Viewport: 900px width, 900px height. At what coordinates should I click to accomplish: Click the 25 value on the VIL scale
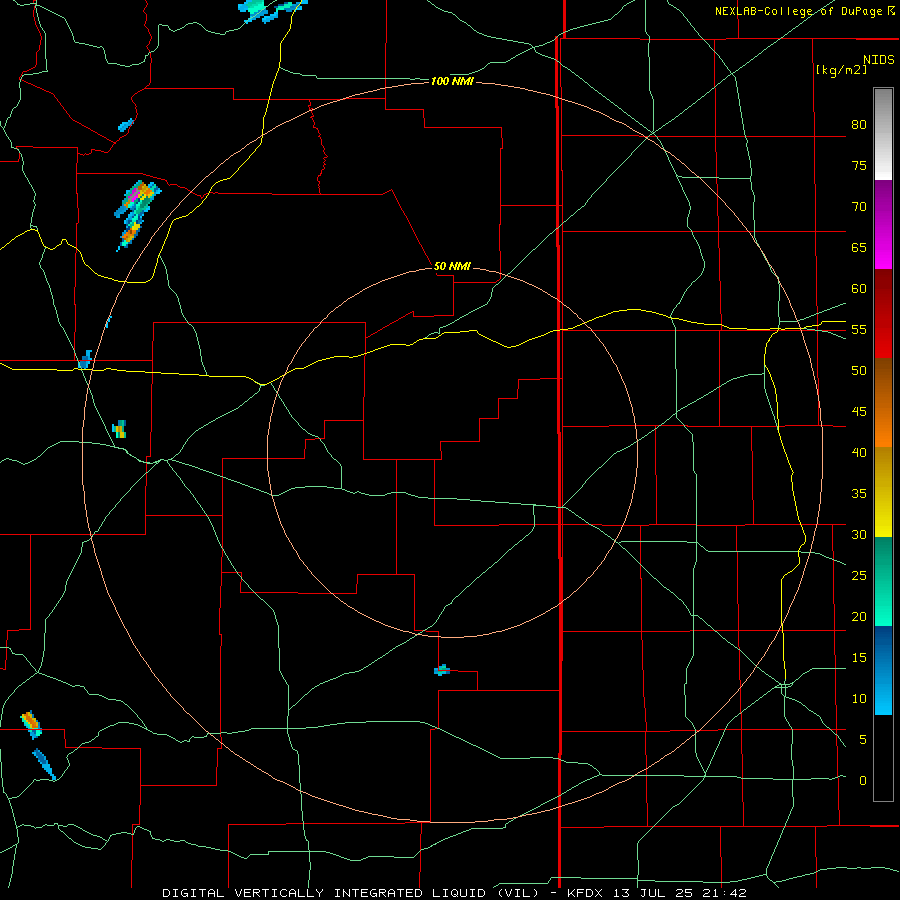(x=859, y=575)
